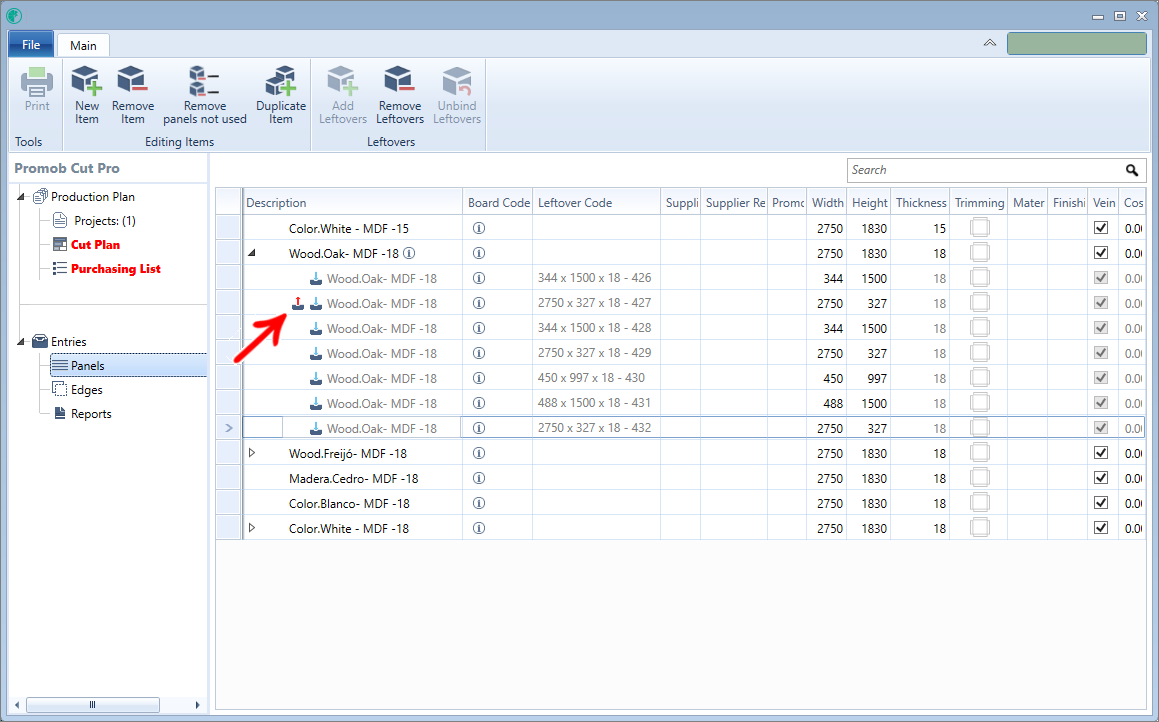The height and width of the screenshot is (722, 1159).
Task: Open Purchasing List in the tree
Action: pyautogui.click(x=116, y=269)
